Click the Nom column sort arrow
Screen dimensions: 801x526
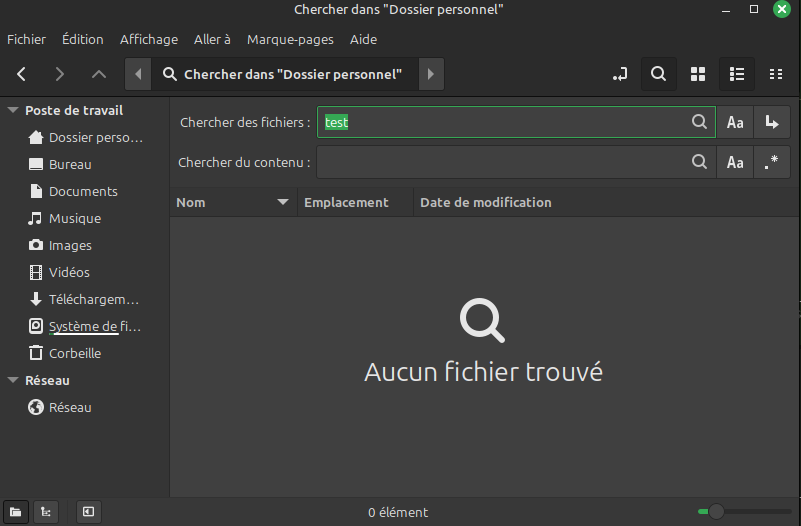[282, 203]
